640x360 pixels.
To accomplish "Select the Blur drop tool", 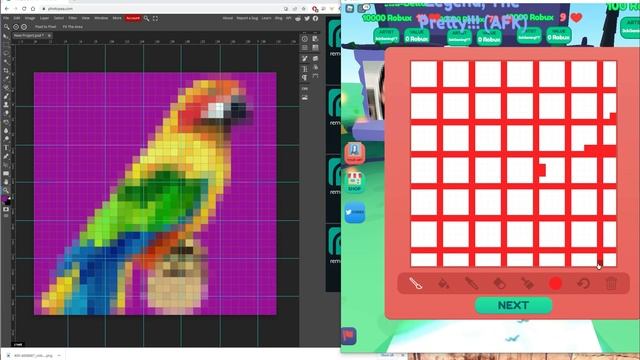I will tap(6, 131).
